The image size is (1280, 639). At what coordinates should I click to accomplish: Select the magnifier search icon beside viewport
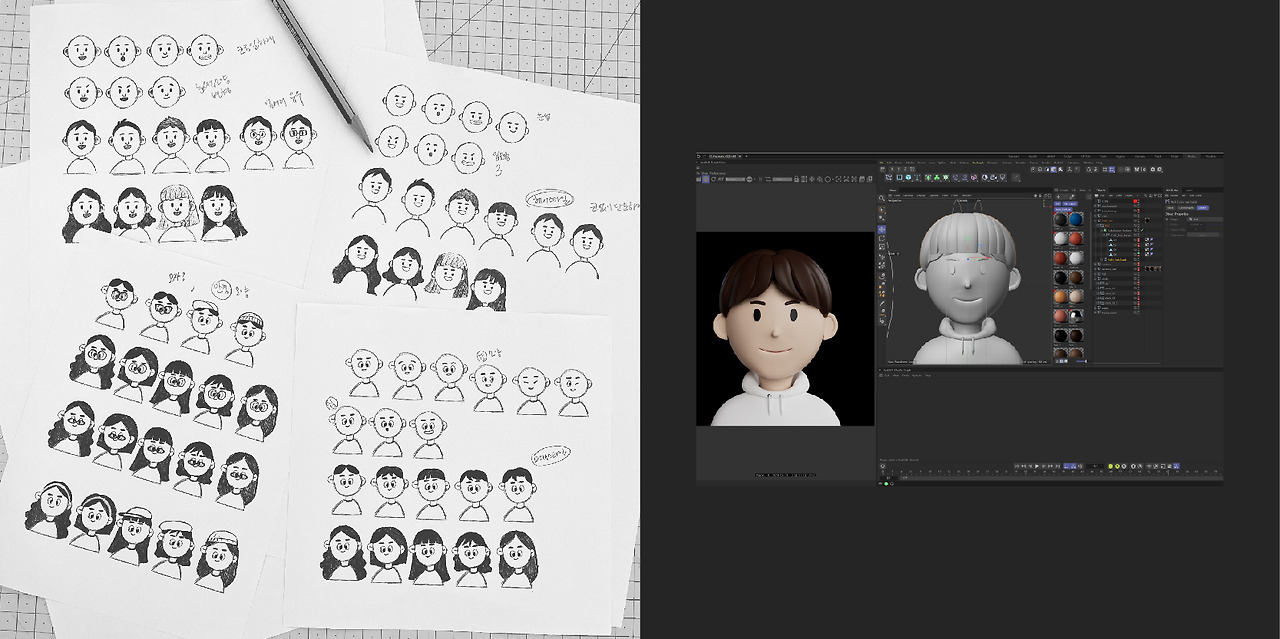pyautogui.click(x=882, y=198)
